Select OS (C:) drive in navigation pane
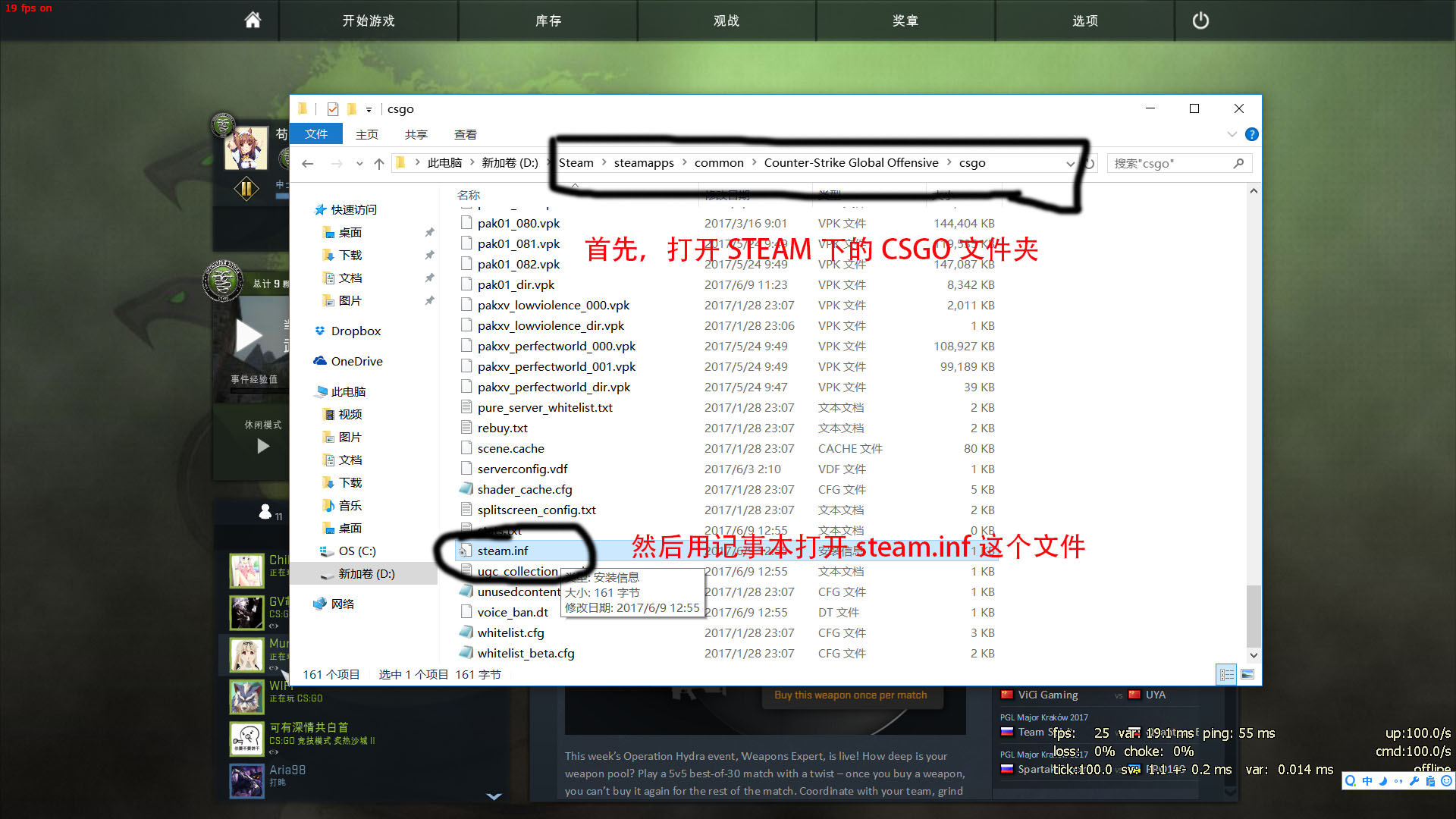Image resolution: width=1456 pixels, height=819 pixels. [x=356, y=551]
